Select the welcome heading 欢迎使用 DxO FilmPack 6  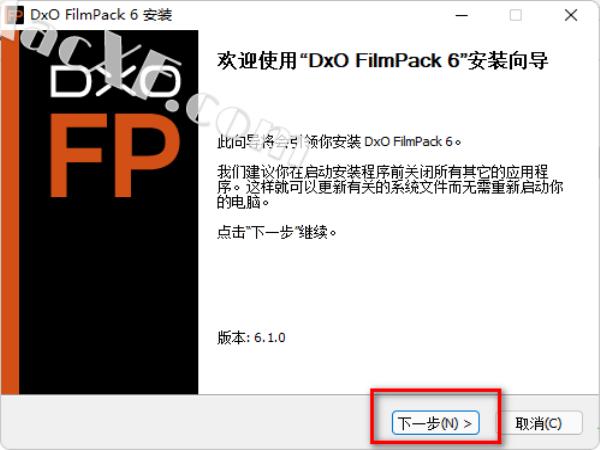[x=383, y=61]
